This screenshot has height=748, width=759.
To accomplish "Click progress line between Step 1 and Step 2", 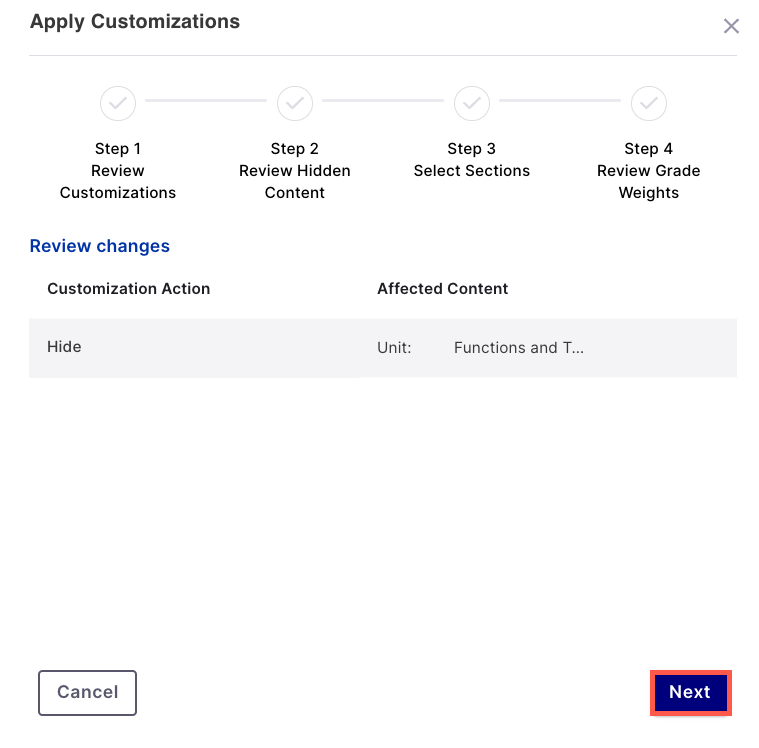I will coord(206,101).
